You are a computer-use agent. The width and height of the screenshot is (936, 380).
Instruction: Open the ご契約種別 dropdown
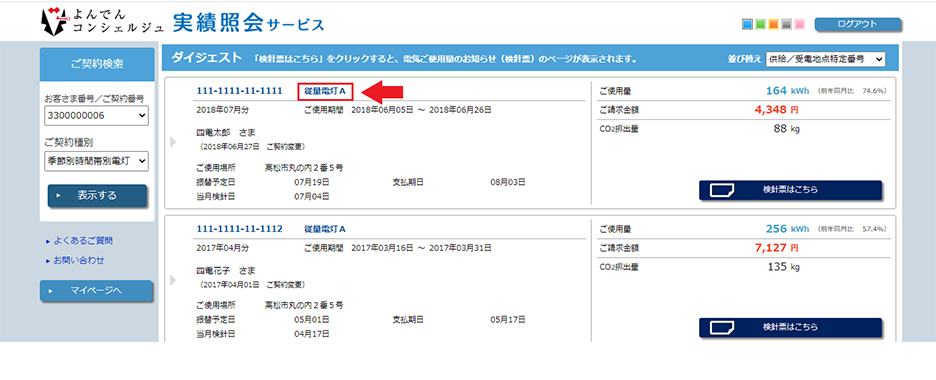96,160
